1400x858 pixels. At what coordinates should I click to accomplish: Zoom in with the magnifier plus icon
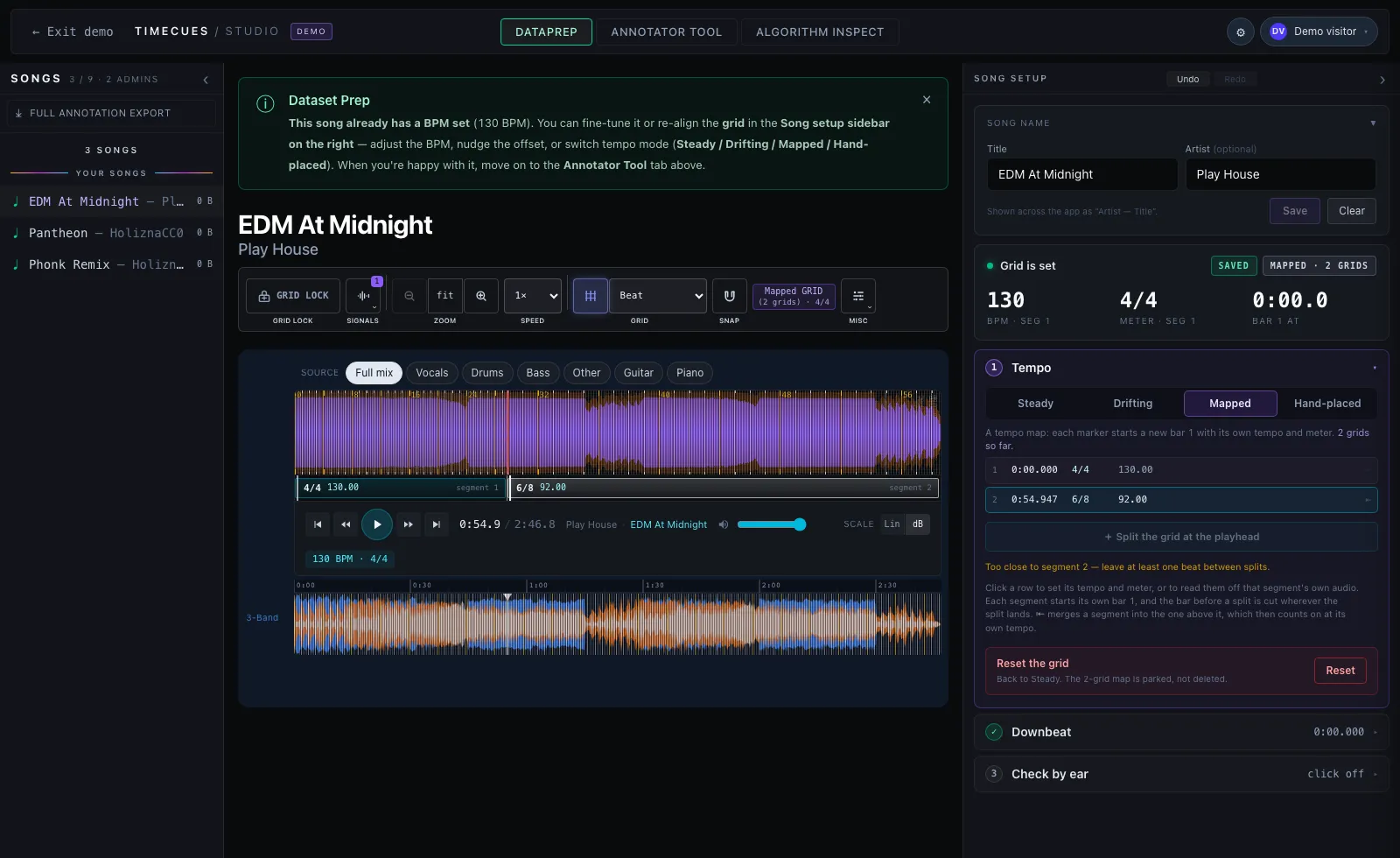481,296
